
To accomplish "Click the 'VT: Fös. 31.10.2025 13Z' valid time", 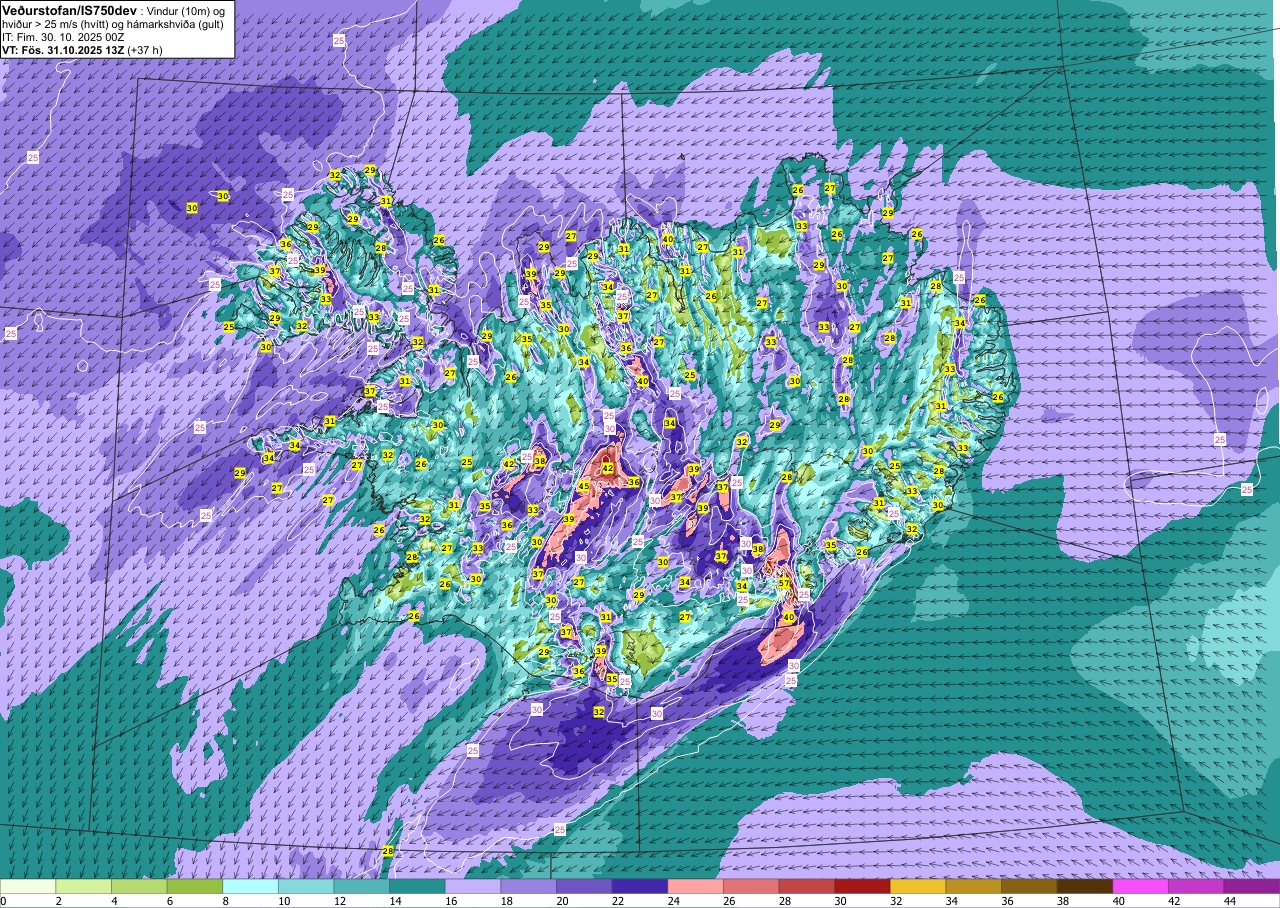I will tap(62, 49).
